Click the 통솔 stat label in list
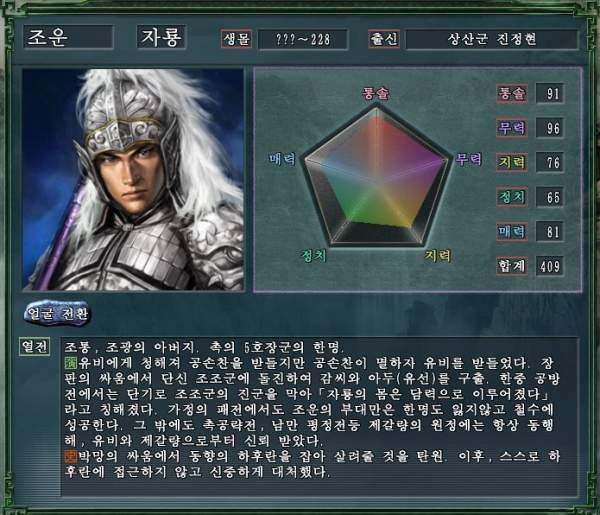600x515 pixels. (x=512, y=93)
